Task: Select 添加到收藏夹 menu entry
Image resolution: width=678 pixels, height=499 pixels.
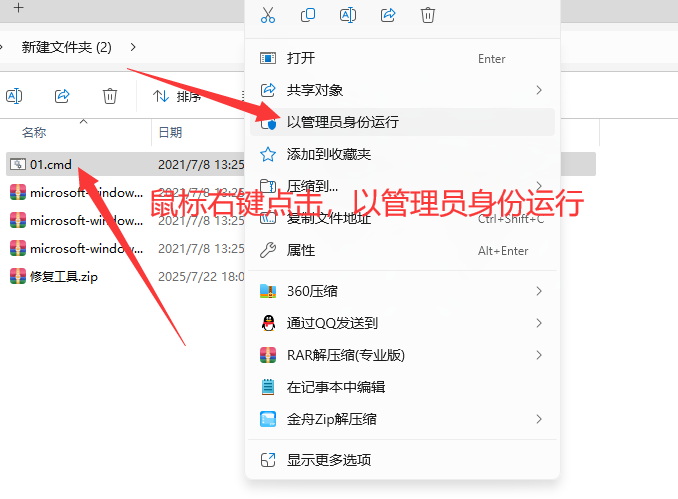Action: coord(402,154)
